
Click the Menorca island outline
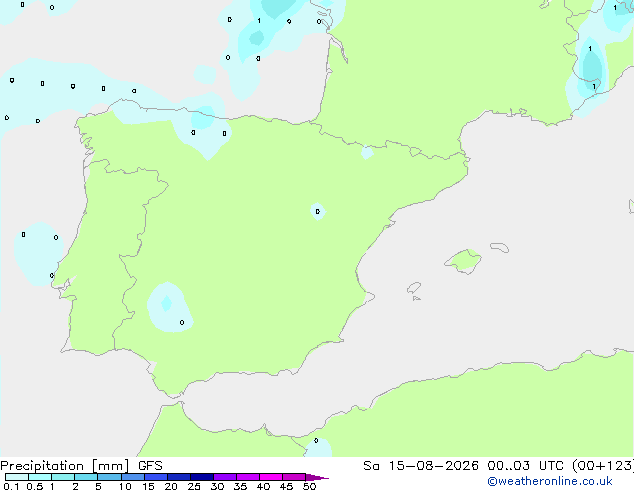499,247
